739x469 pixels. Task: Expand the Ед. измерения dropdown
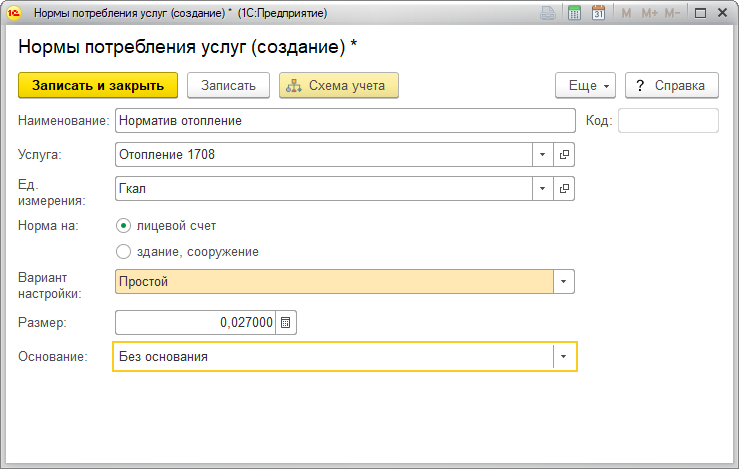click(542, 188)
